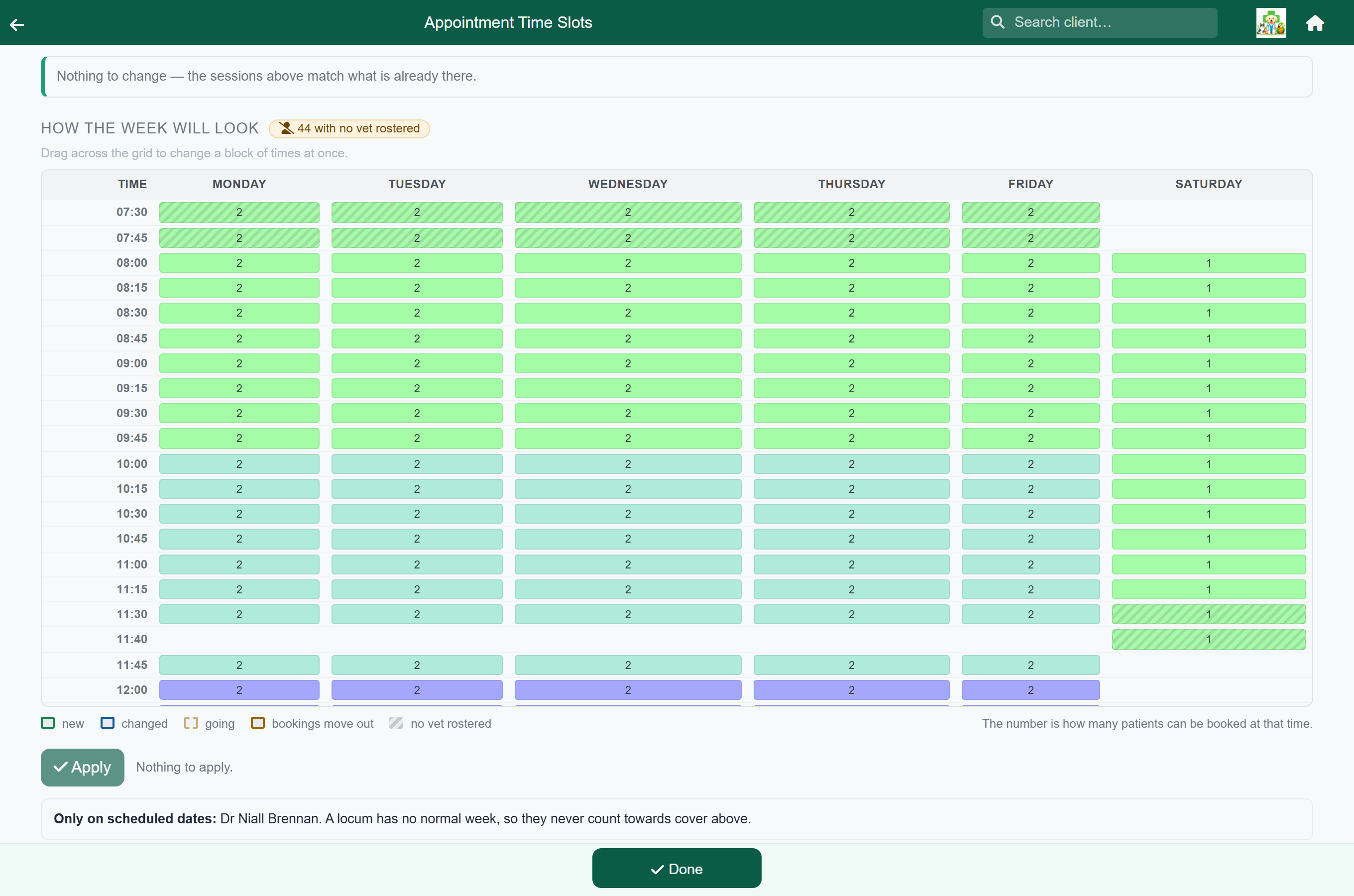Select Friday 10:00 teal slot
Image resolution: width=1354 pixels, height=896 pixels.
[x=1030, y=464]
